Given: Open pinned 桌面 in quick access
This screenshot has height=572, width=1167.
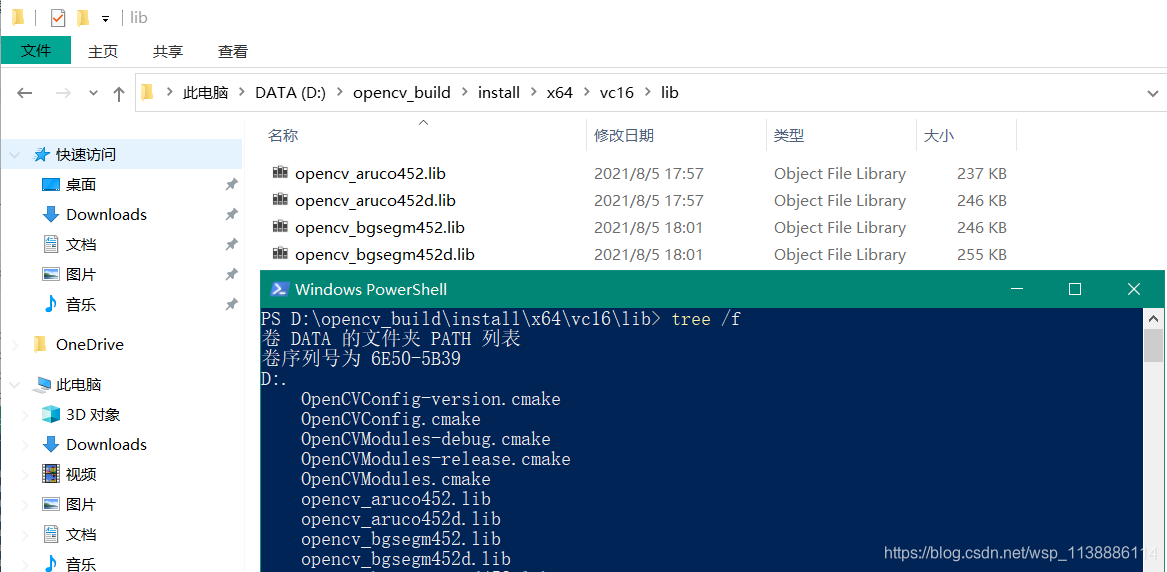Looking at the screenshot, I should point(80,184).
